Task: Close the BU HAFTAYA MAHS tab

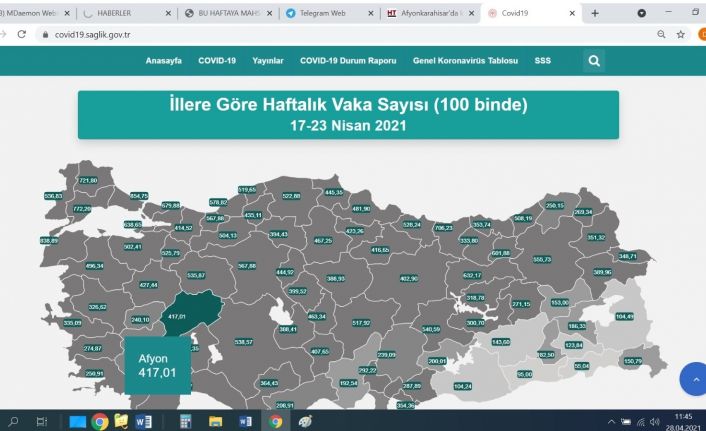Action: (269, 14)
